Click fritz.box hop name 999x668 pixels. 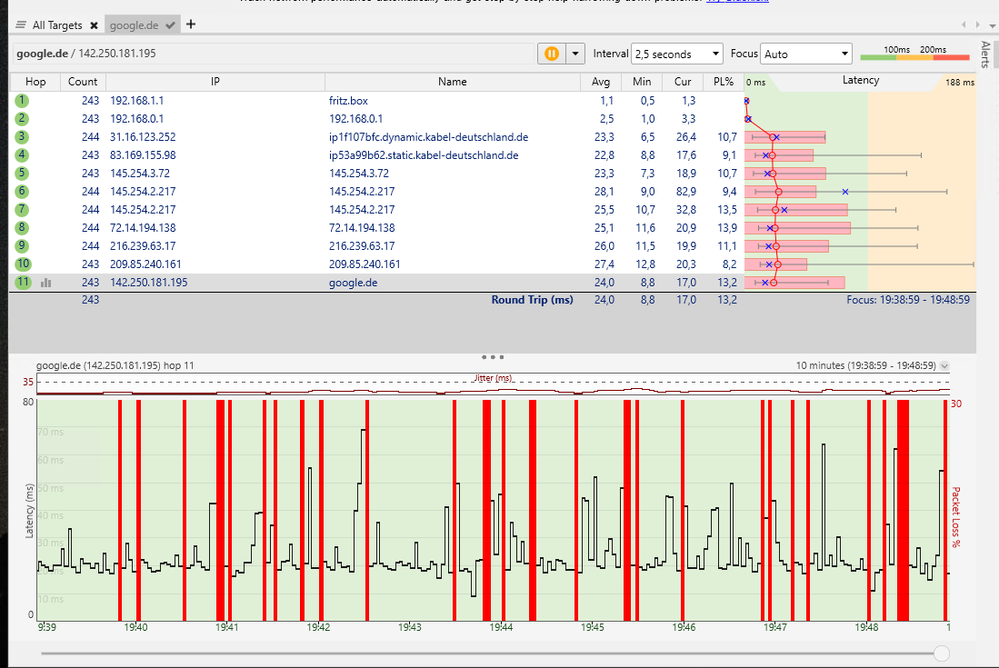click(348, 101)
